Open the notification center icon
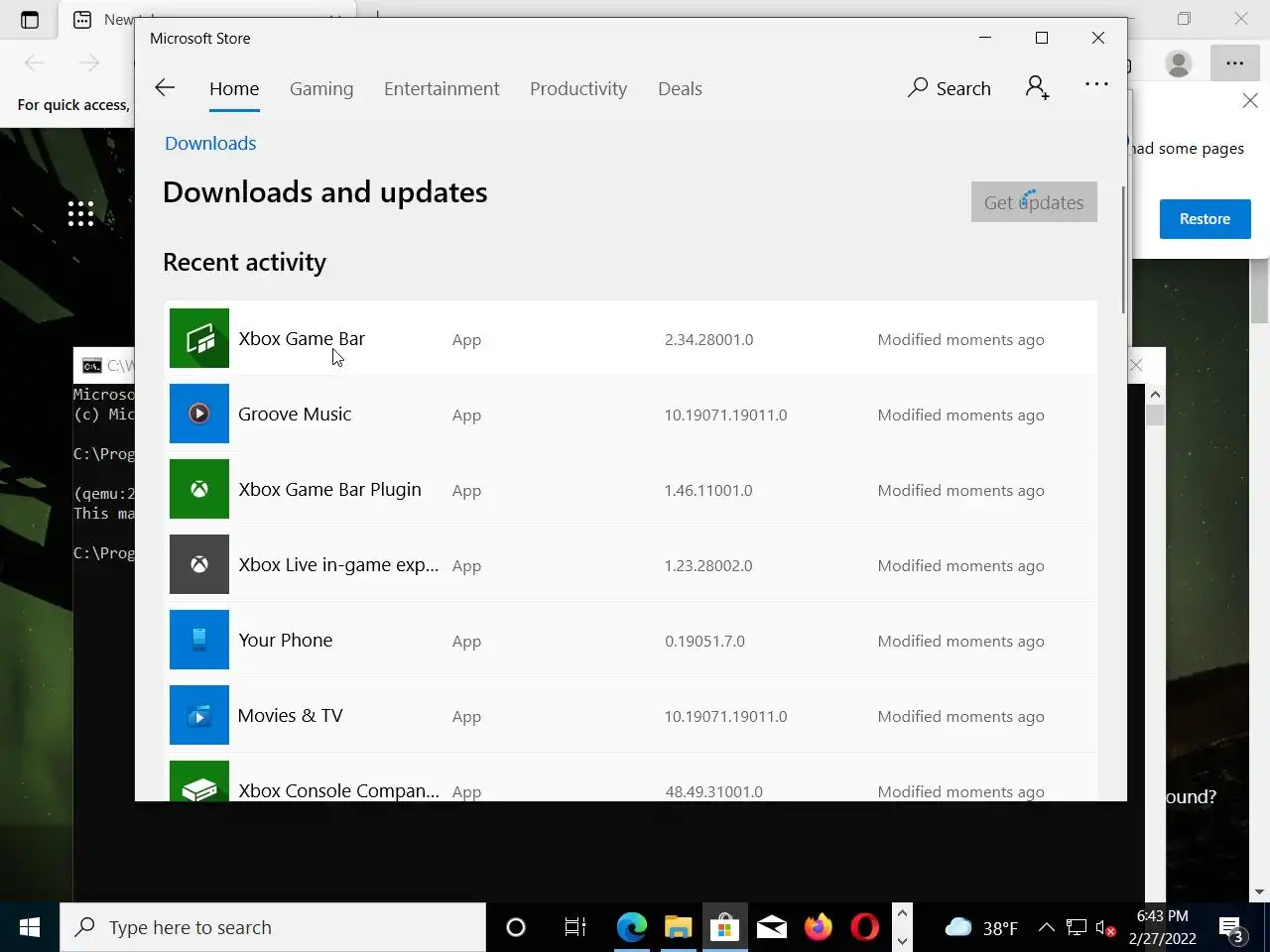 pos(1232,929)
